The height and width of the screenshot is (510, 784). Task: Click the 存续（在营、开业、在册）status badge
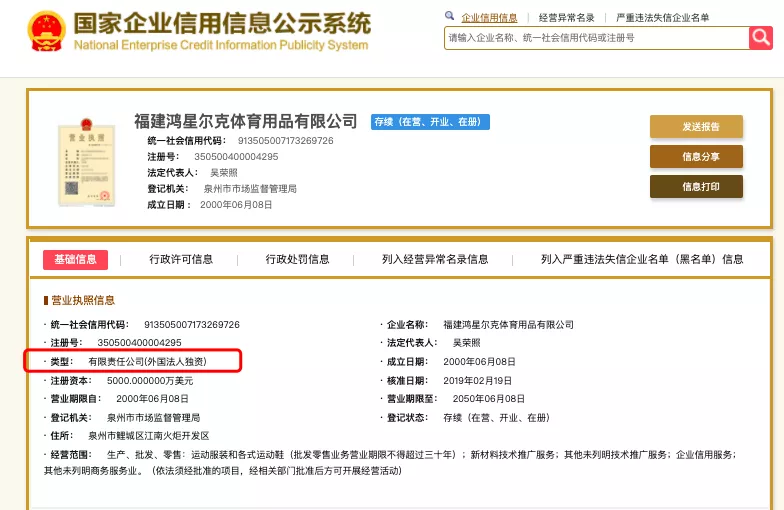(430, 122)
